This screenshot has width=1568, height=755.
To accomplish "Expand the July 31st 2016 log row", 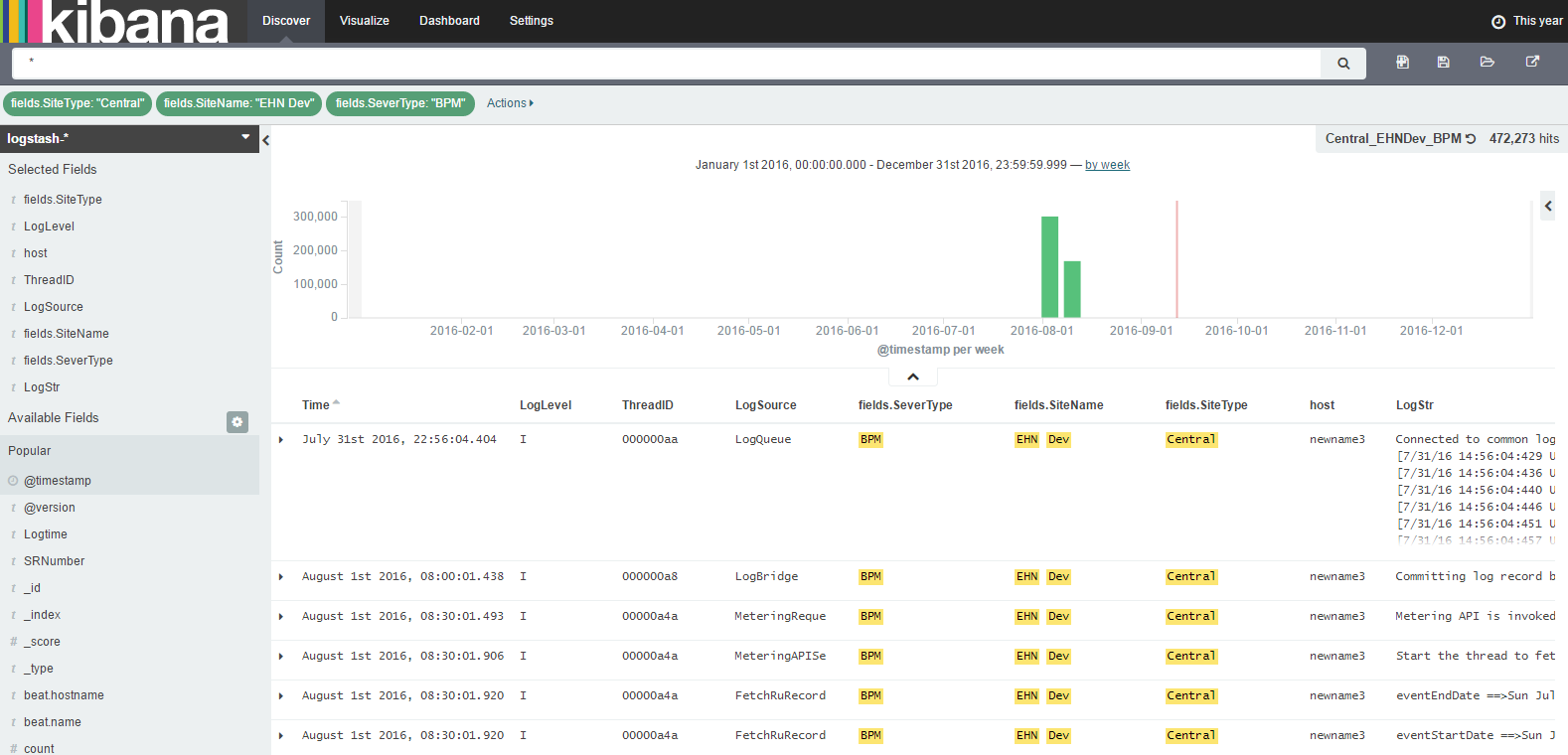I will tap(281, 439).
